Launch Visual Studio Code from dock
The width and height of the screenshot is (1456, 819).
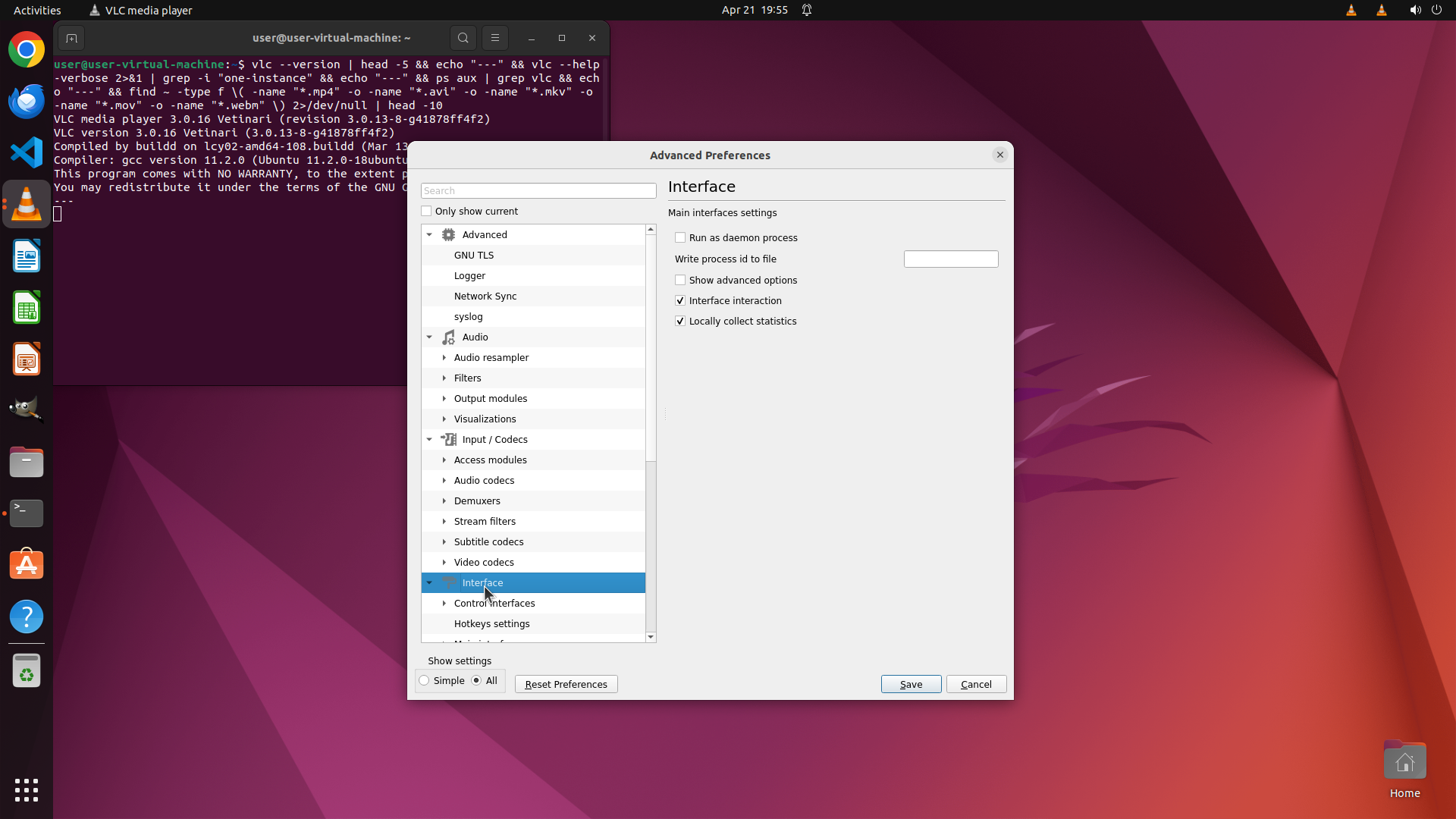pyautogui.click(x=27, y=153)
